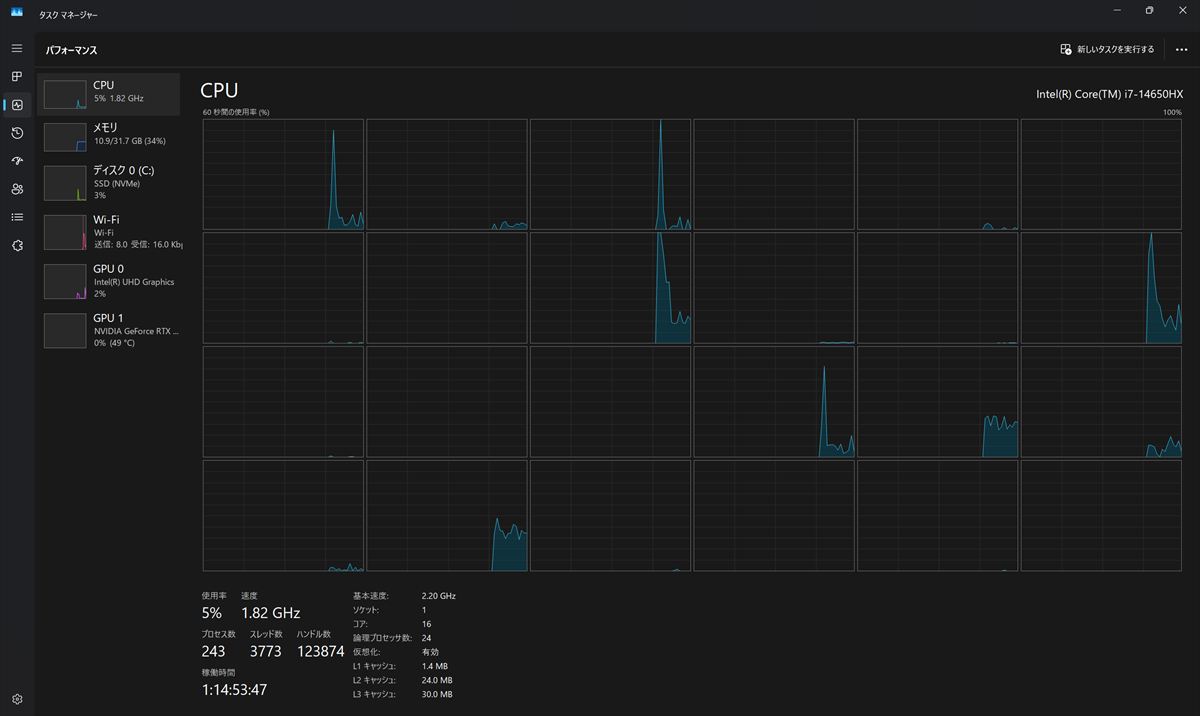The width and height of the screenshot is (1200, 716).
Task: Select the メモリ performance item
Action: (109, 135)
